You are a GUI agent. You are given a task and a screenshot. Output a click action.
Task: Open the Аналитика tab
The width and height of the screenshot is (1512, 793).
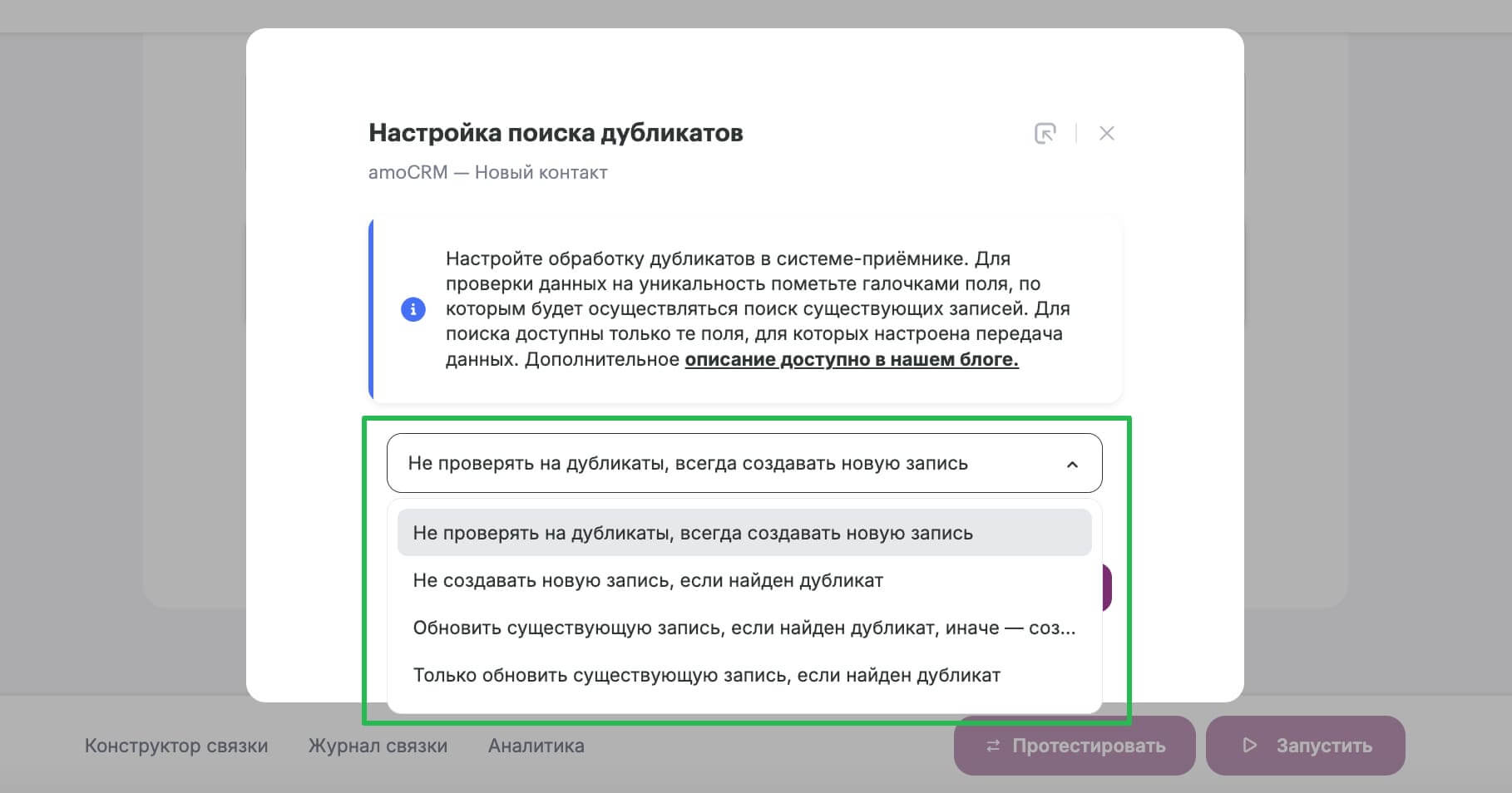536,746
